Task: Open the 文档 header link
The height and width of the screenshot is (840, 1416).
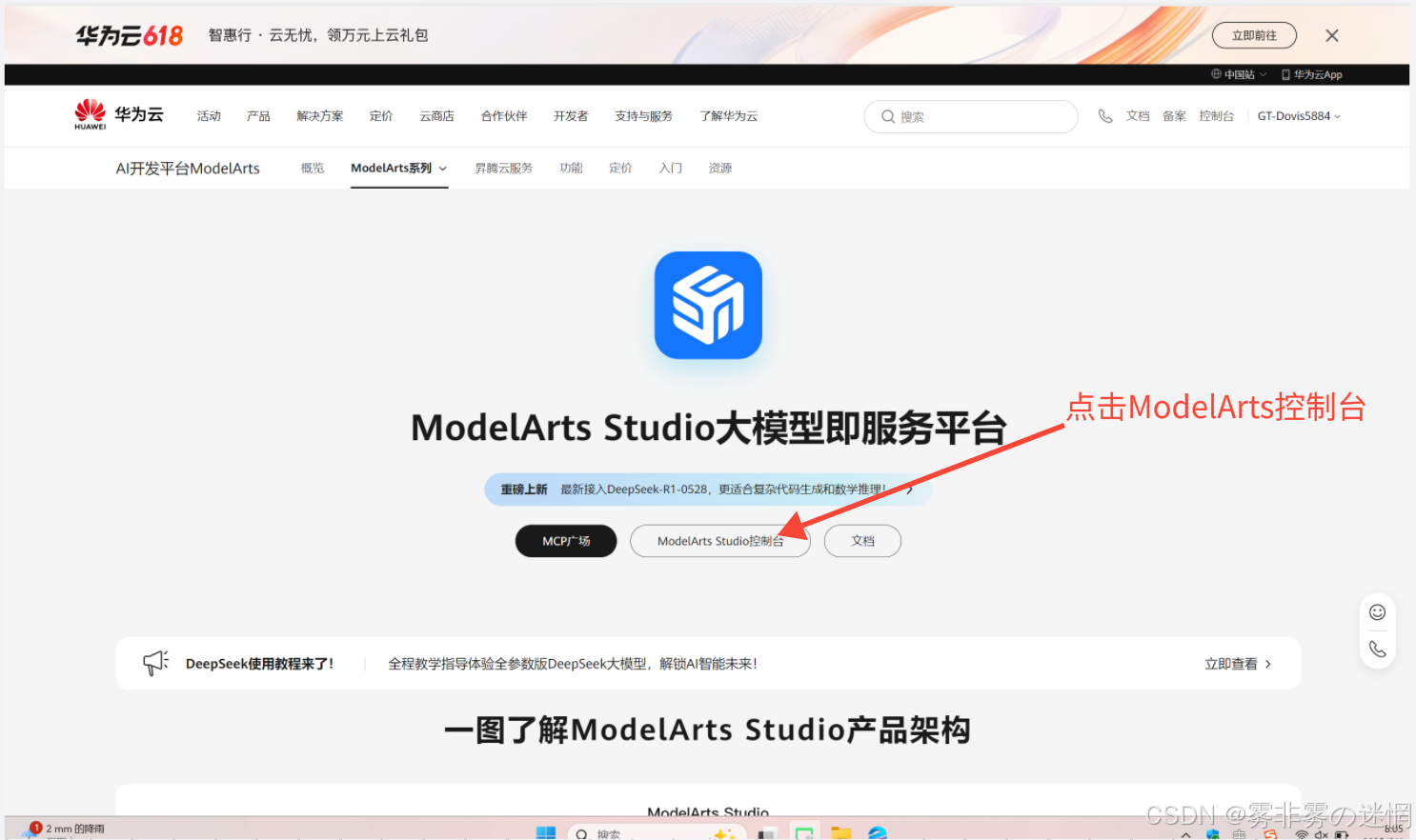Action: pos(1138,116)
